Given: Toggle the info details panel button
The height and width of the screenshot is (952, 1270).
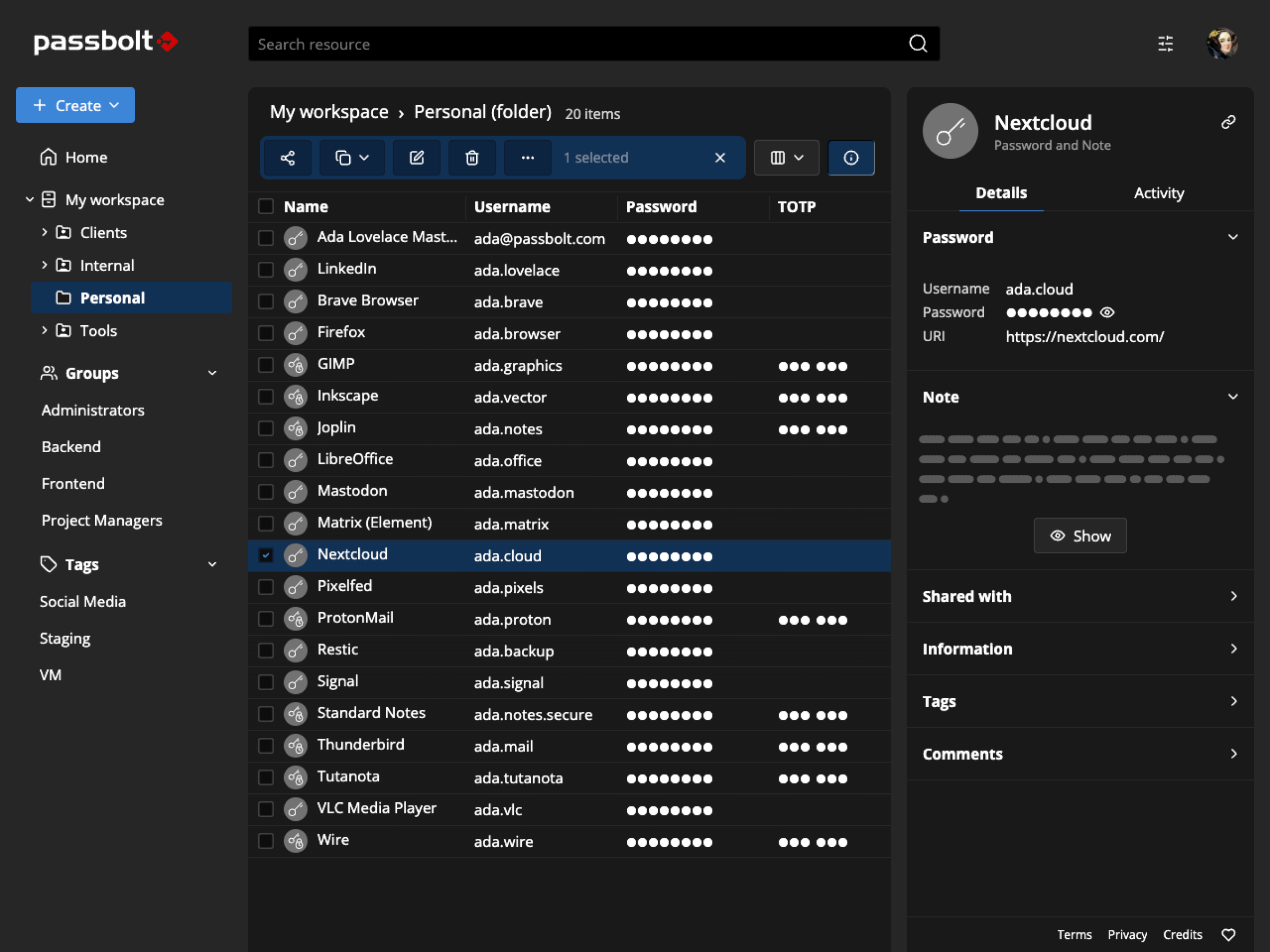Looking at the screenshot, I should coord(851,157).
